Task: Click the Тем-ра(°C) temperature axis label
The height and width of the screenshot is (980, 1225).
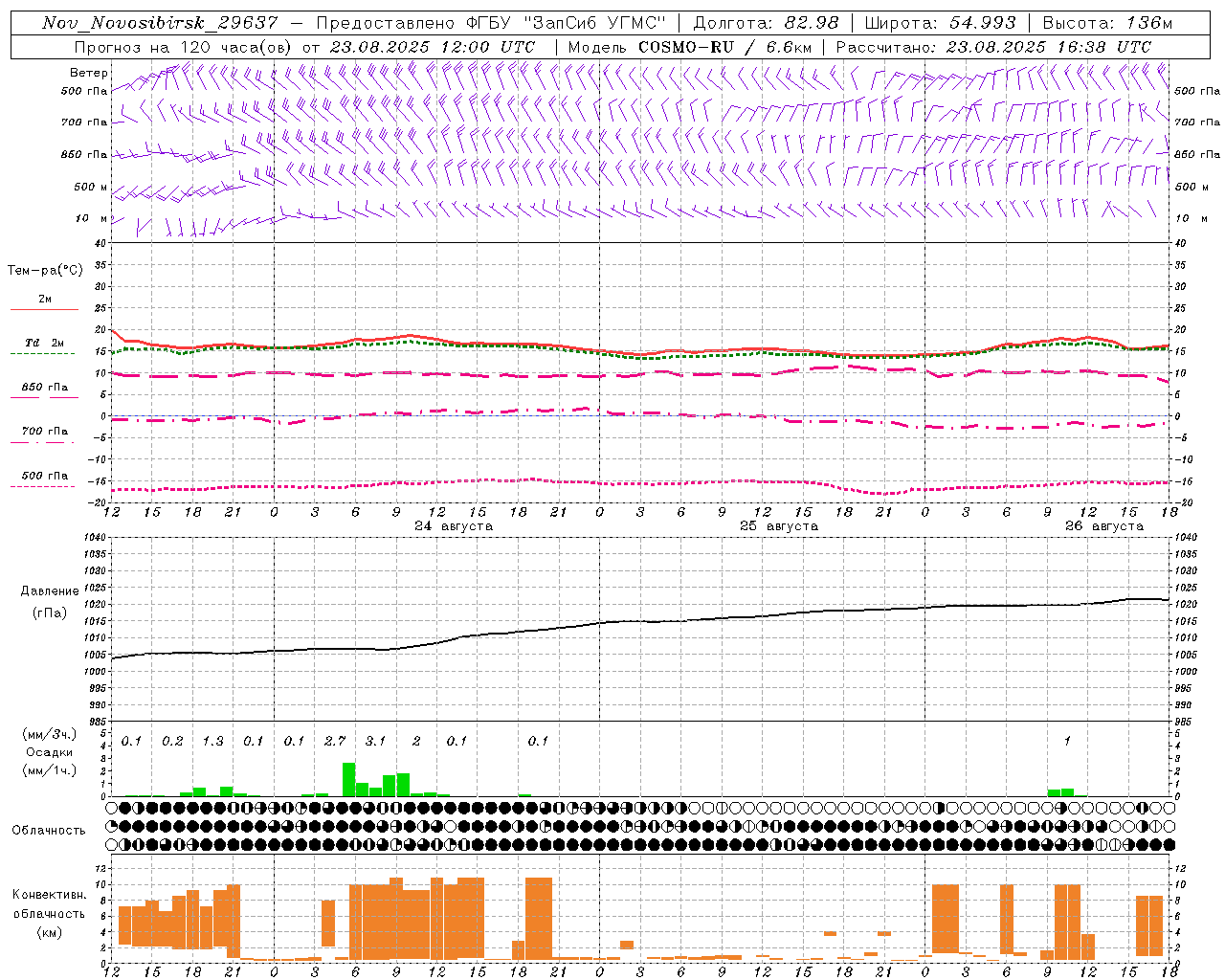Action: click(45, 271)
